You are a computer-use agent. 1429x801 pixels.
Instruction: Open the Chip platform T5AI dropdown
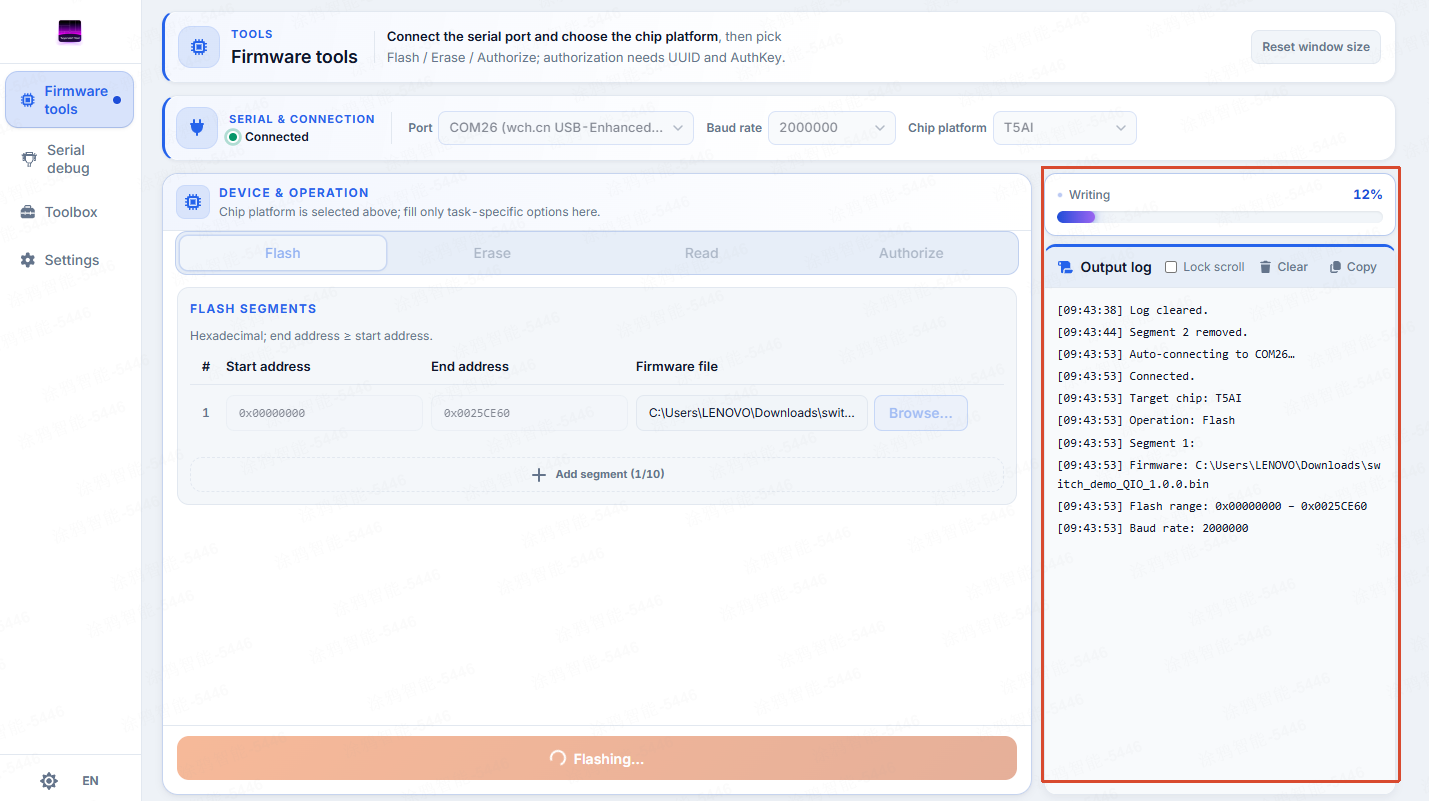click(1064, 128)
